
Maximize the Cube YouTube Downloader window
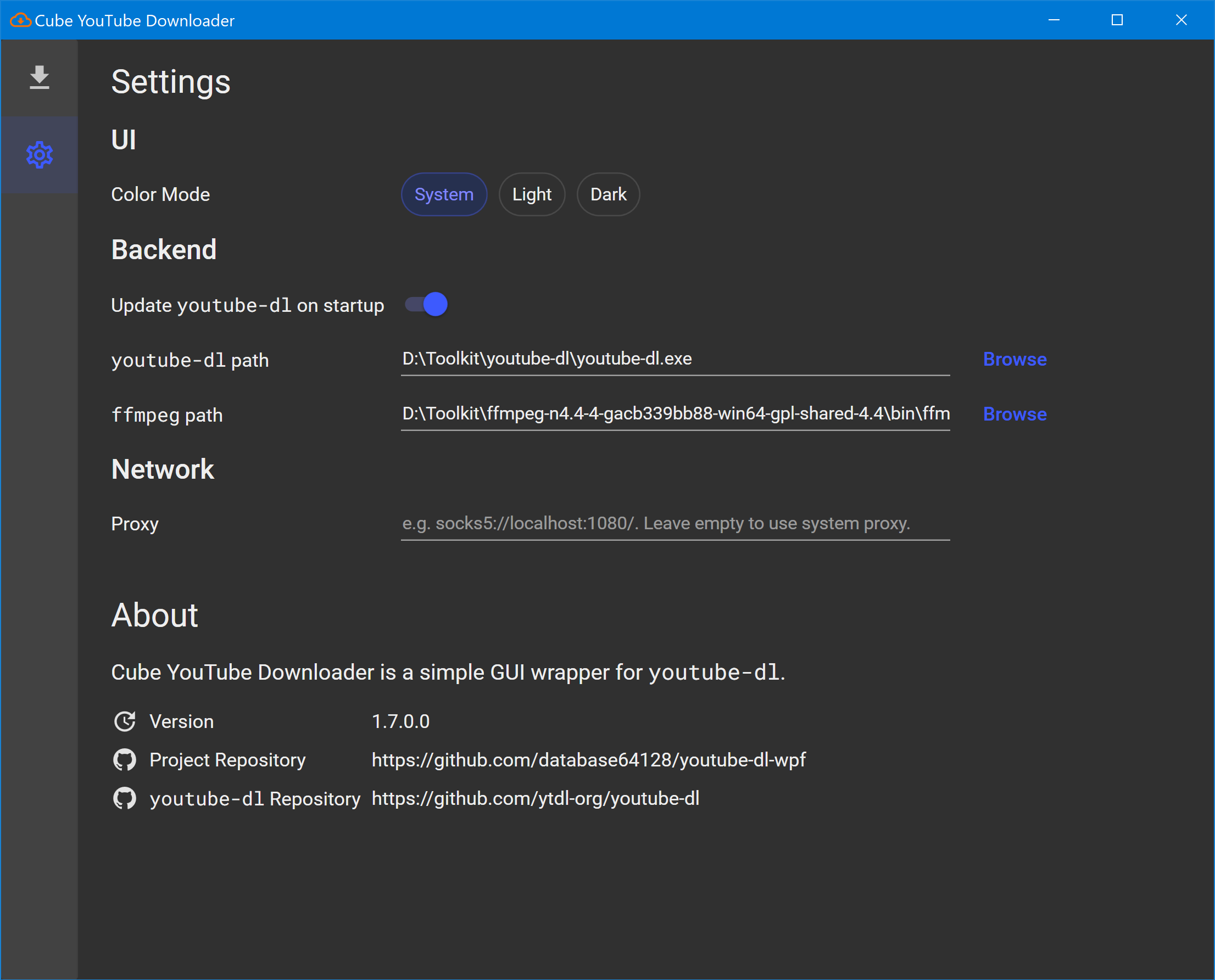[x=1117, y=20]
